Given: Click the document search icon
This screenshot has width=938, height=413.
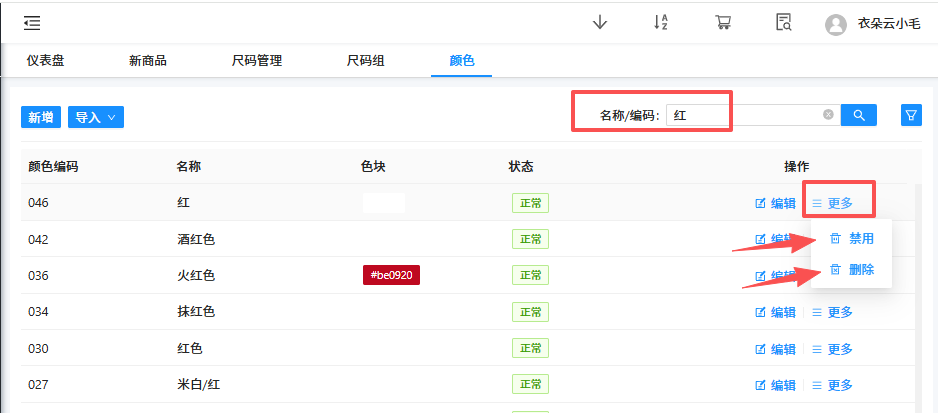Looking at the screenshot, I should (x=784, y=23).
